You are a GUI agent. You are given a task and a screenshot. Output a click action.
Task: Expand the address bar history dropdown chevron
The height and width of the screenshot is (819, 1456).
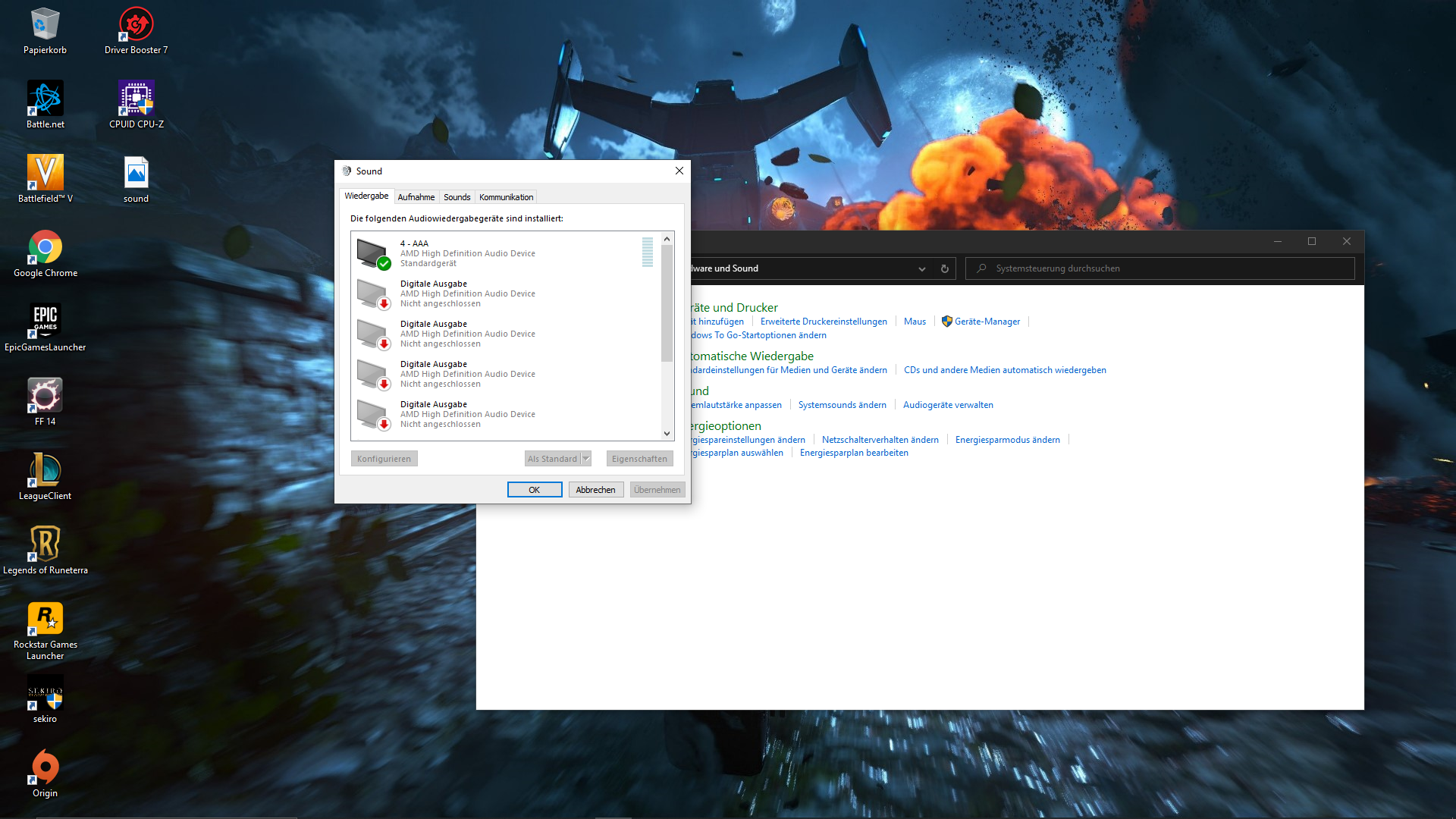921,268
